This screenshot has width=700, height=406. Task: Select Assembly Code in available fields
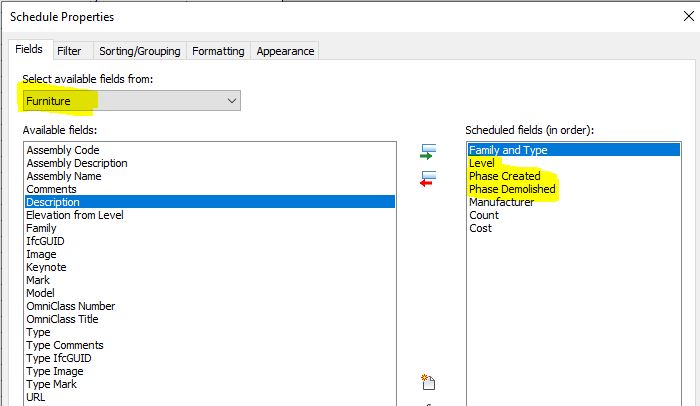210,150
